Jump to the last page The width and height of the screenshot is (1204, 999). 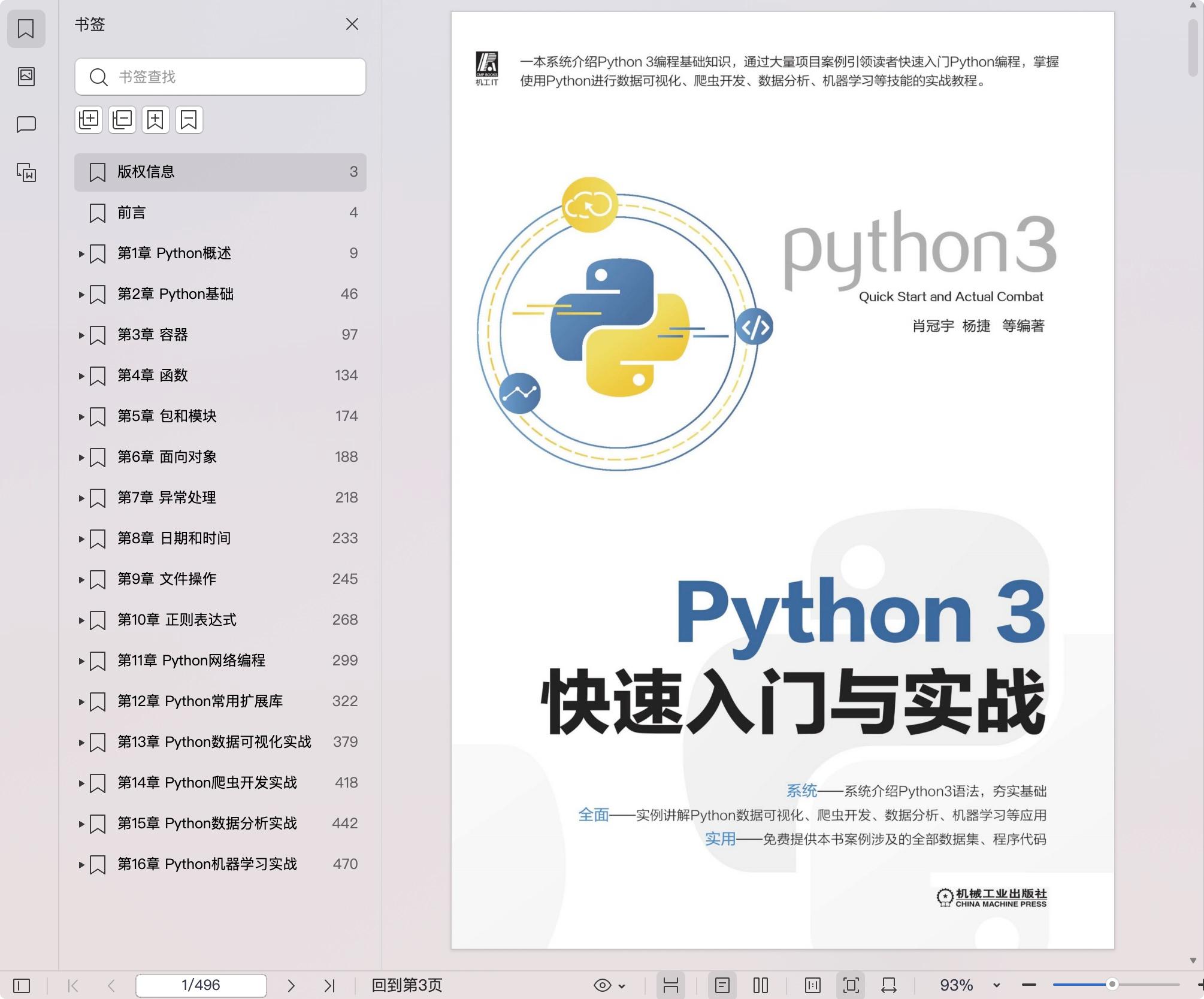coord(329,985)
